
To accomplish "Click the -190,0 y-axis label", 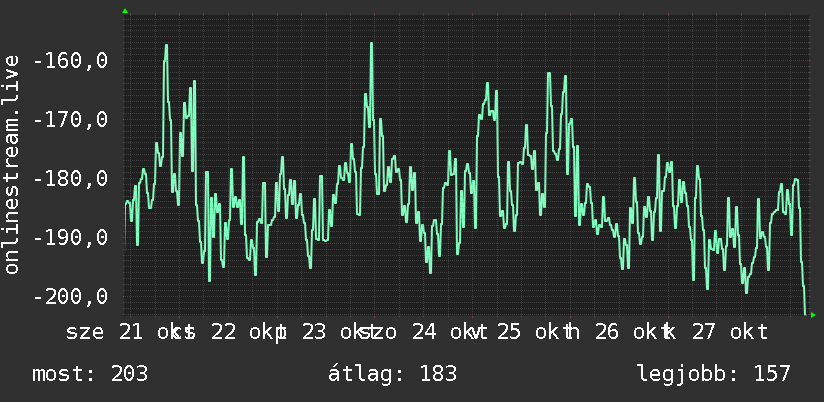I will (x=70, y=238).
